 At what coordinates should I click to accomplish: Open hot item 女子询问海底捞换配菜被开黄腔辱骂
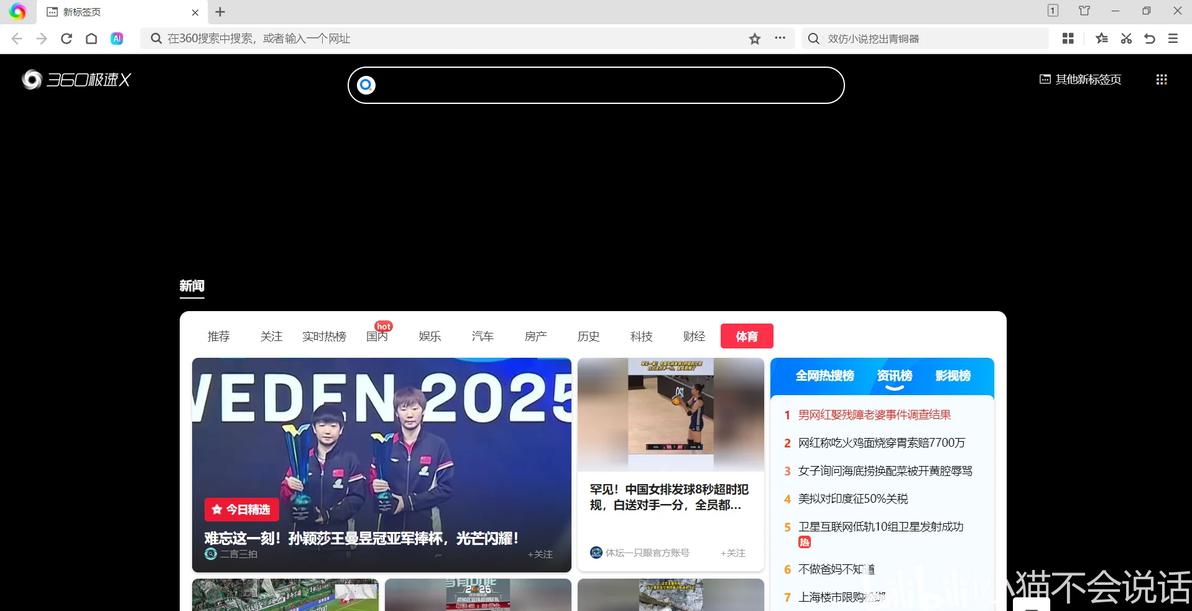[x=885, y=470]
